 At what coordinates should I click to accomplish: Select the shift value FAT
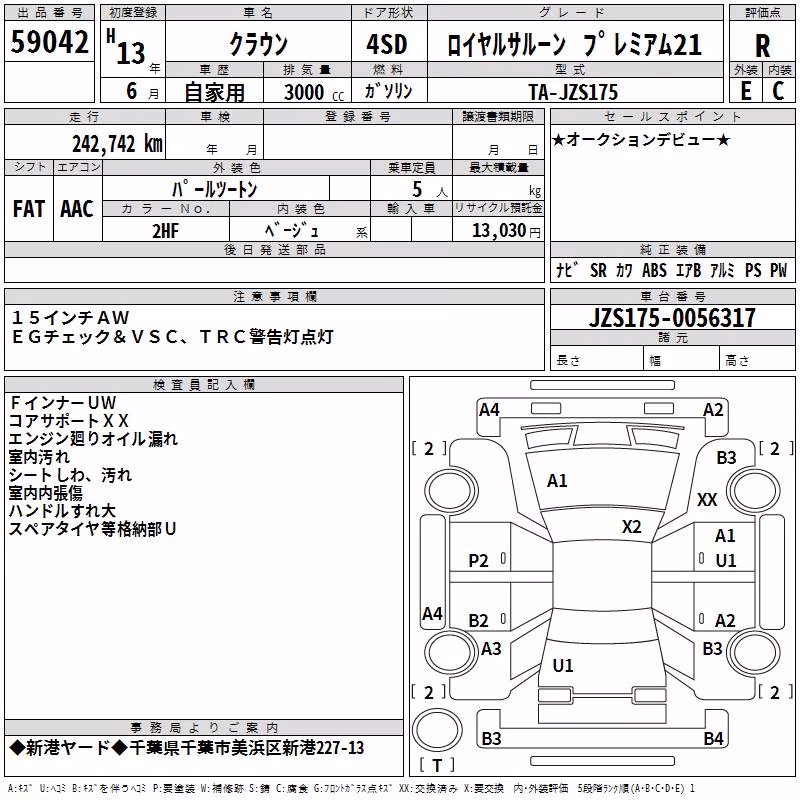point(29,209)
